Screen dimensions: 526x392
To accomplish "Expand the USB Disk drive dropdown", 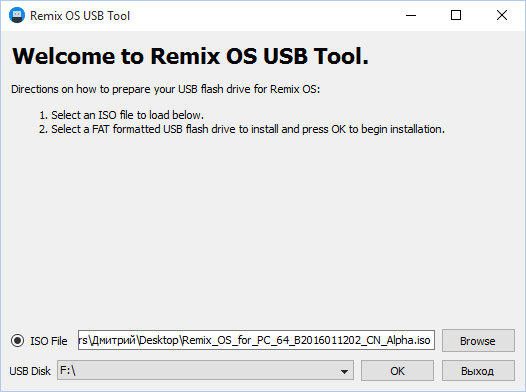I will coord(205,371).
